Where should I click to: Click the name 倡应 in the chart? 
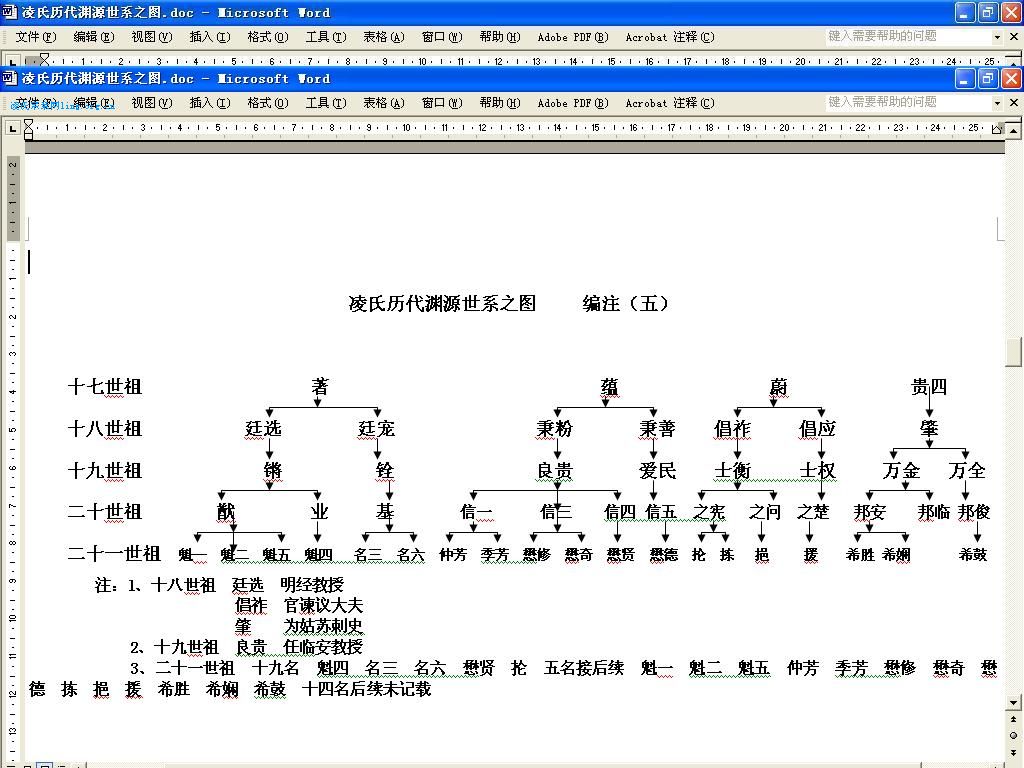pos(817,429)
